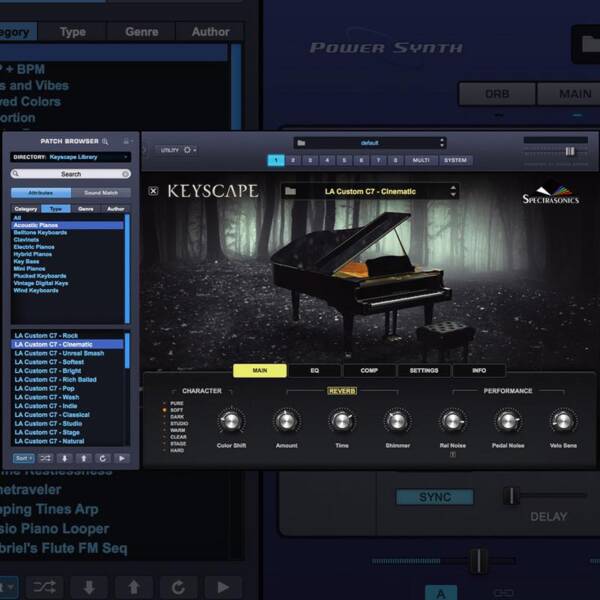Open the folder icon beside the Keyscape patch name
This screenshot has width=600, height=600.
coord(290,191)
